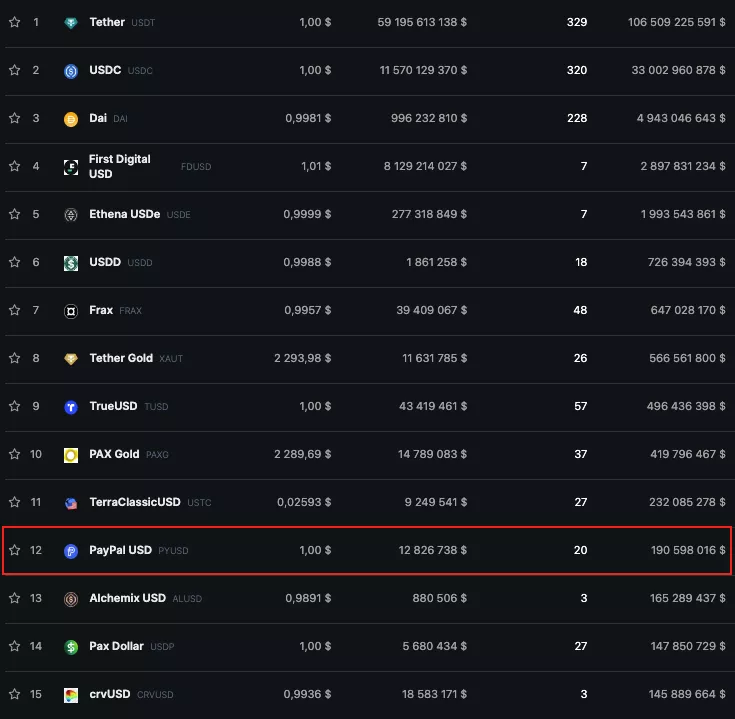Click the TrueUSD coin logo icon
The height and width of the screenshot is (719, 735).
coord(71,407)
